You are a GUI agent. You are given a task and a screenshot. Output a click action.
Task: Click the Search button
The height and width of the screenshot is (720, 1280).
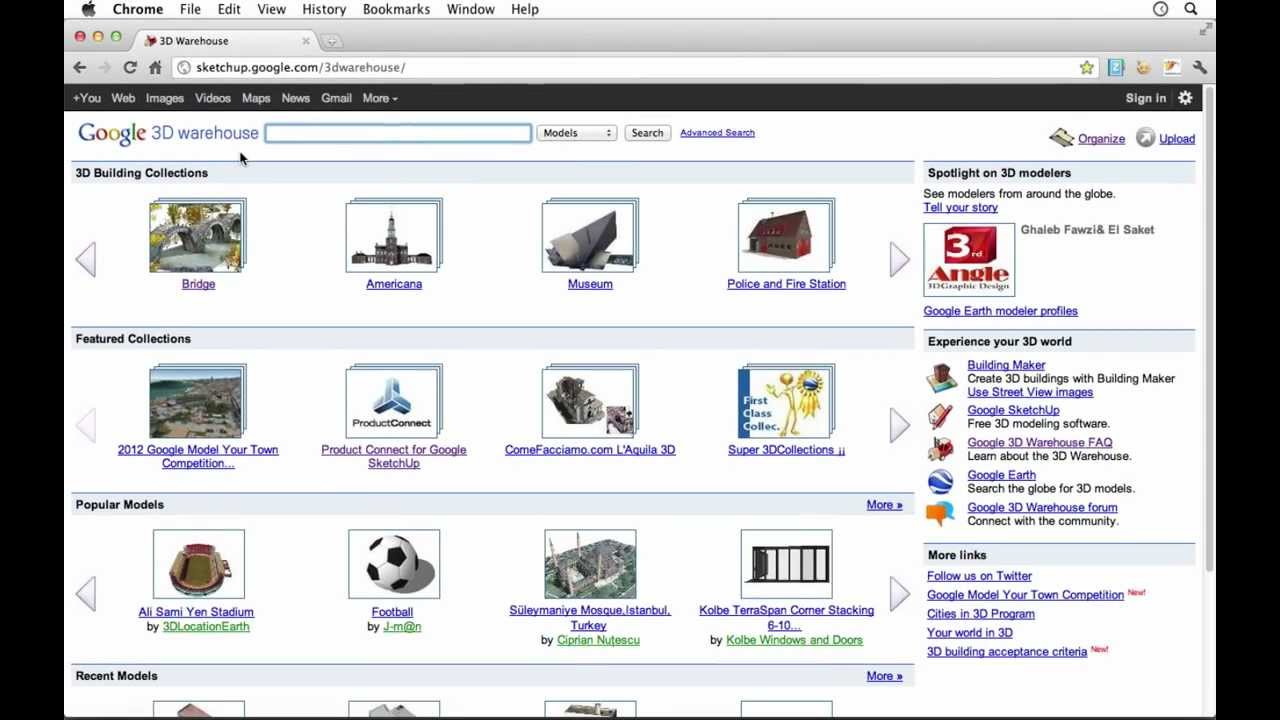coord(647,133)
